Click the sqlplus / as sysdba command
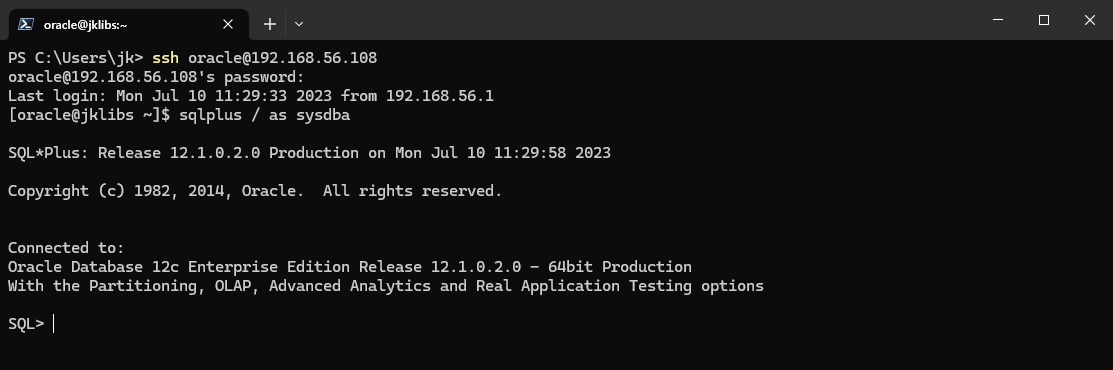Viewport: 1113px width, 370px height. click(x=265, y=115)
